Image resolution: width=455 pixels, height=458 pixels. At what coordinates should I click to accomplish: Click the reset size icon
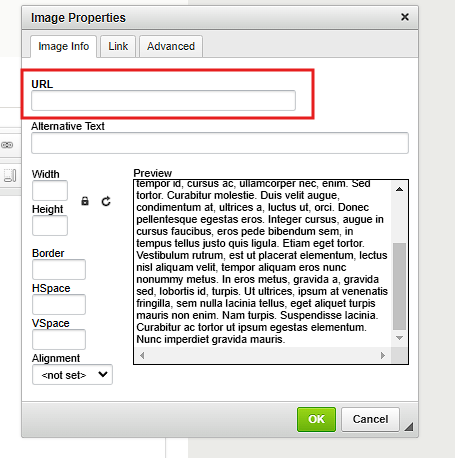pos(106,201)
